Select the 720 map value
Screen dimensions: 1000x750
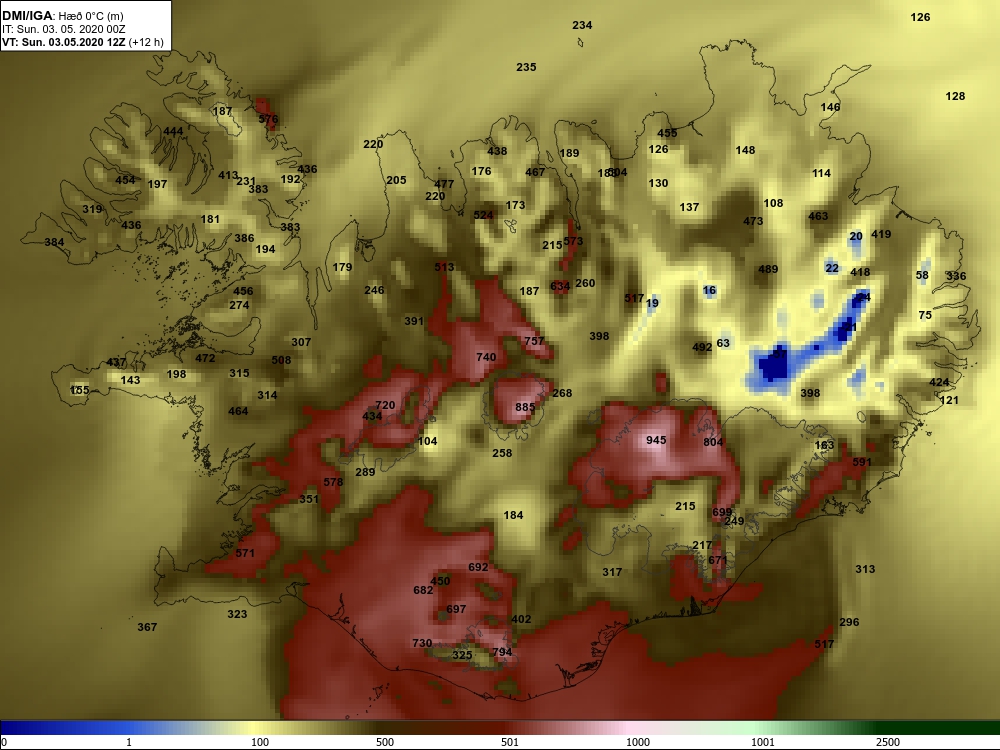[x=385, y=405]
